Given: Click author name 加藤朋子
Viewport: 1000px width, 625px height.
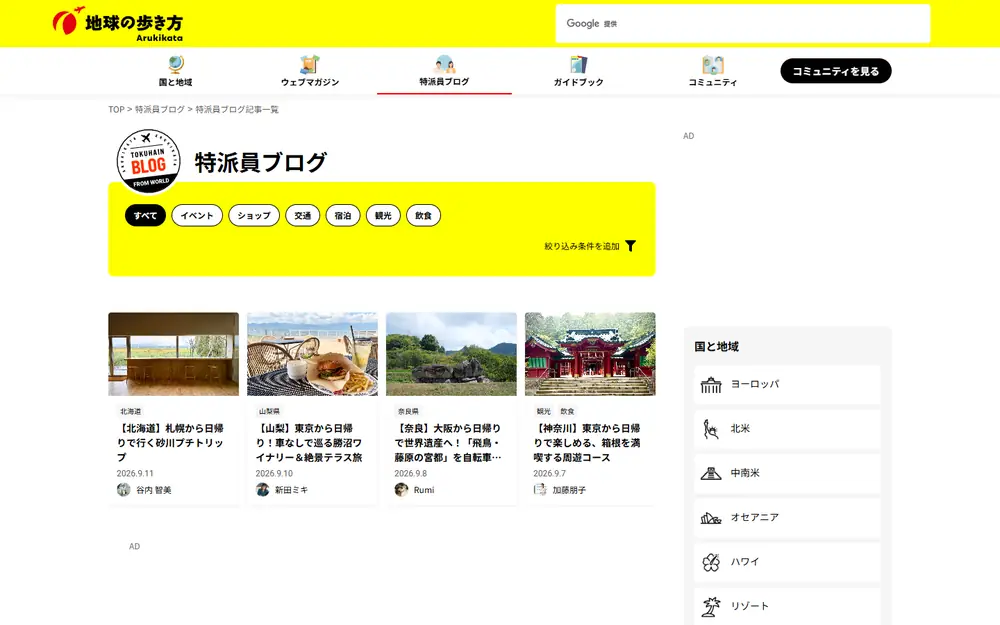Looking at the screenshot, I should point(570,490).
